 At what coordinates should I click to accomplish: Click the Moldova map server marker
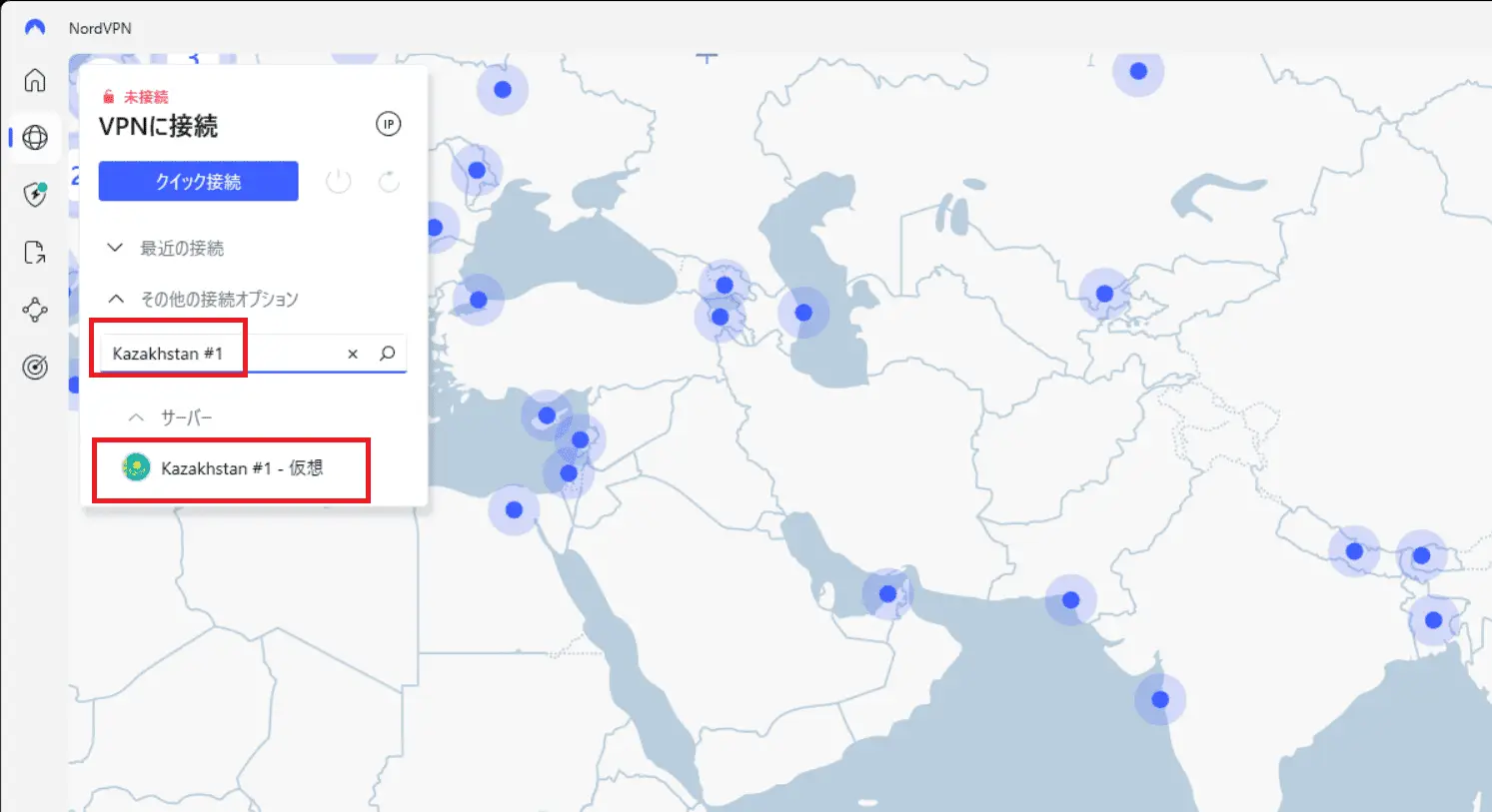(477, 171)
